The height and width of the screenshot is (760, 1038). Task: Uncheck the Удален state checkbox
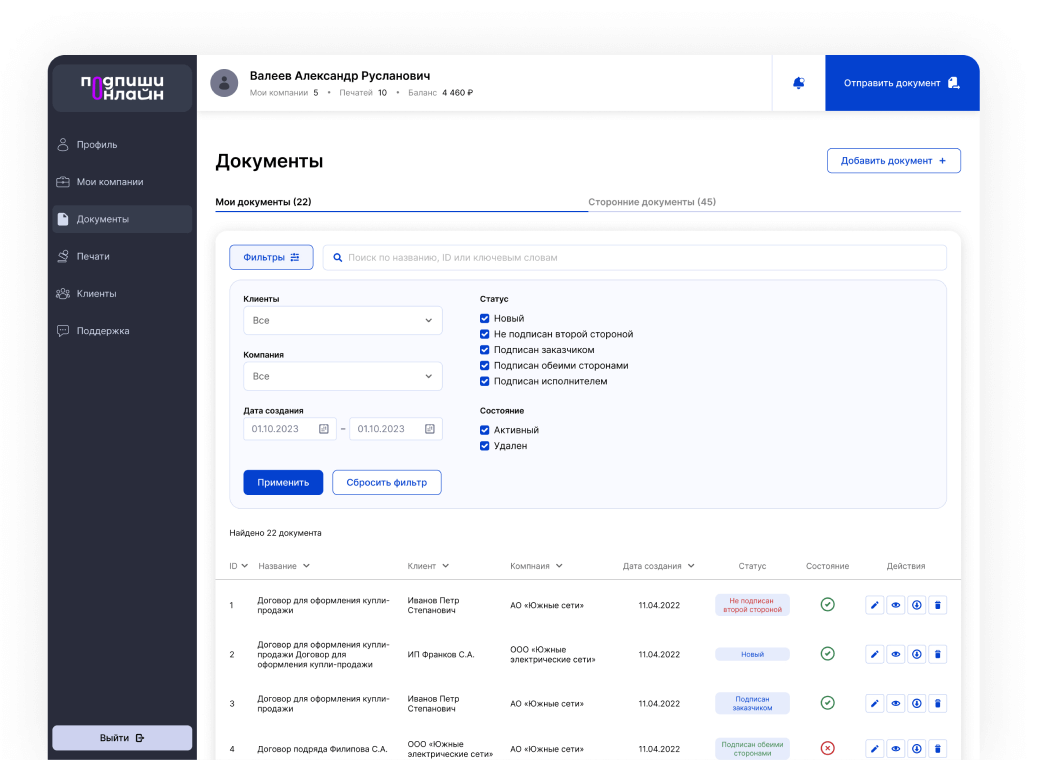pyautogui.click(x=485, y=446)
